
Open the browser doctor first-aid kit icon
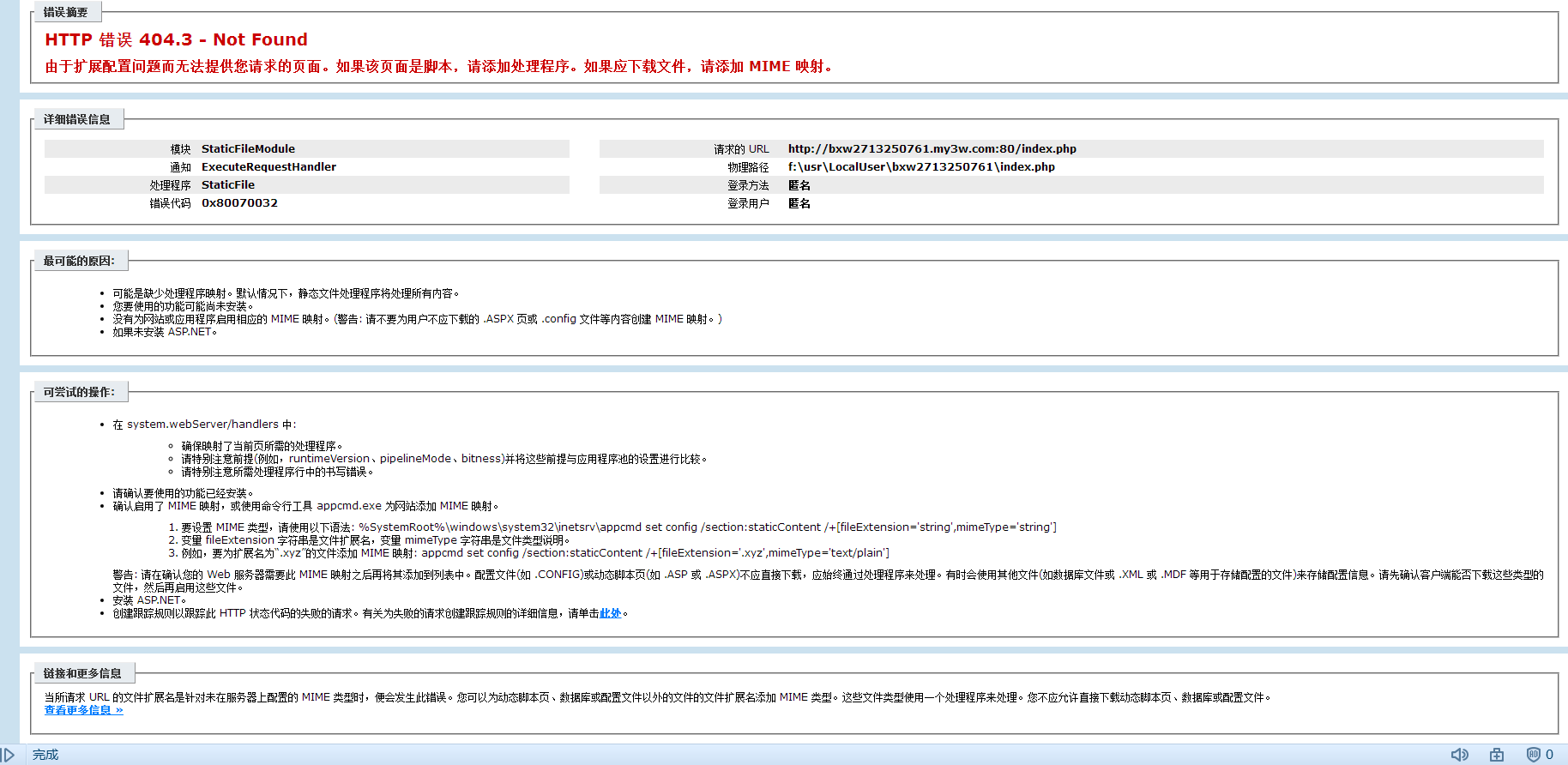coord(1497,755)
